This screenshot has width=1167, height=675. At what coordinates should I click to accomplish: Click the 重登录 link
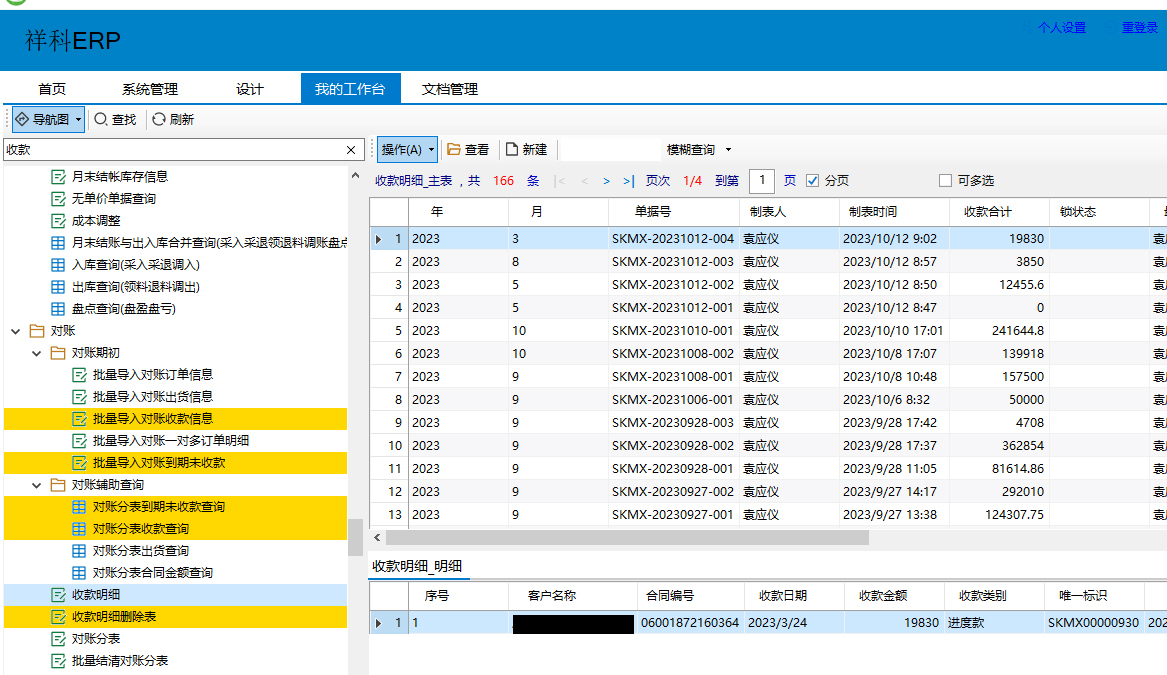click(1139, 28)
